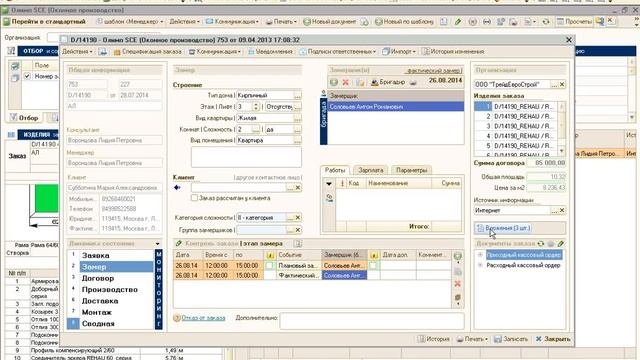Open the Коммуникация menu in the order dialog
640x360 pixels.
coord(215,52)
